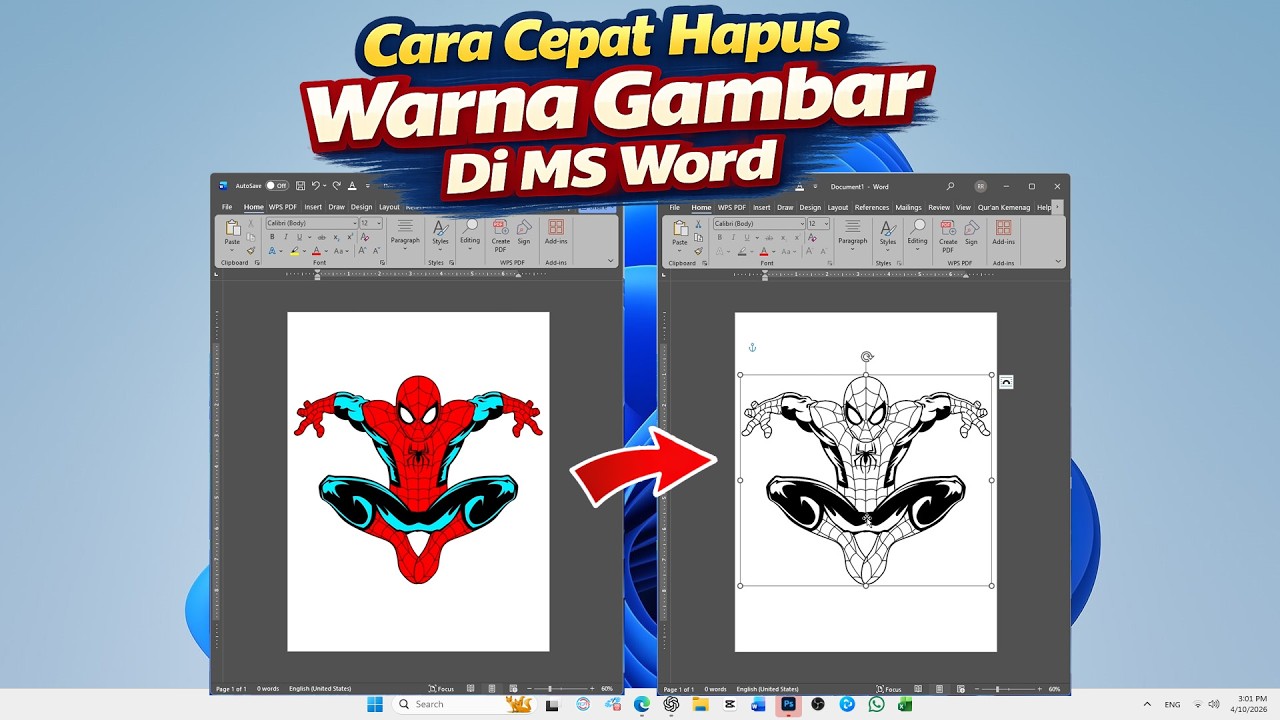Click Cut scissors icon in right Word window
1280x720 pixels.
tap(698, 224)
